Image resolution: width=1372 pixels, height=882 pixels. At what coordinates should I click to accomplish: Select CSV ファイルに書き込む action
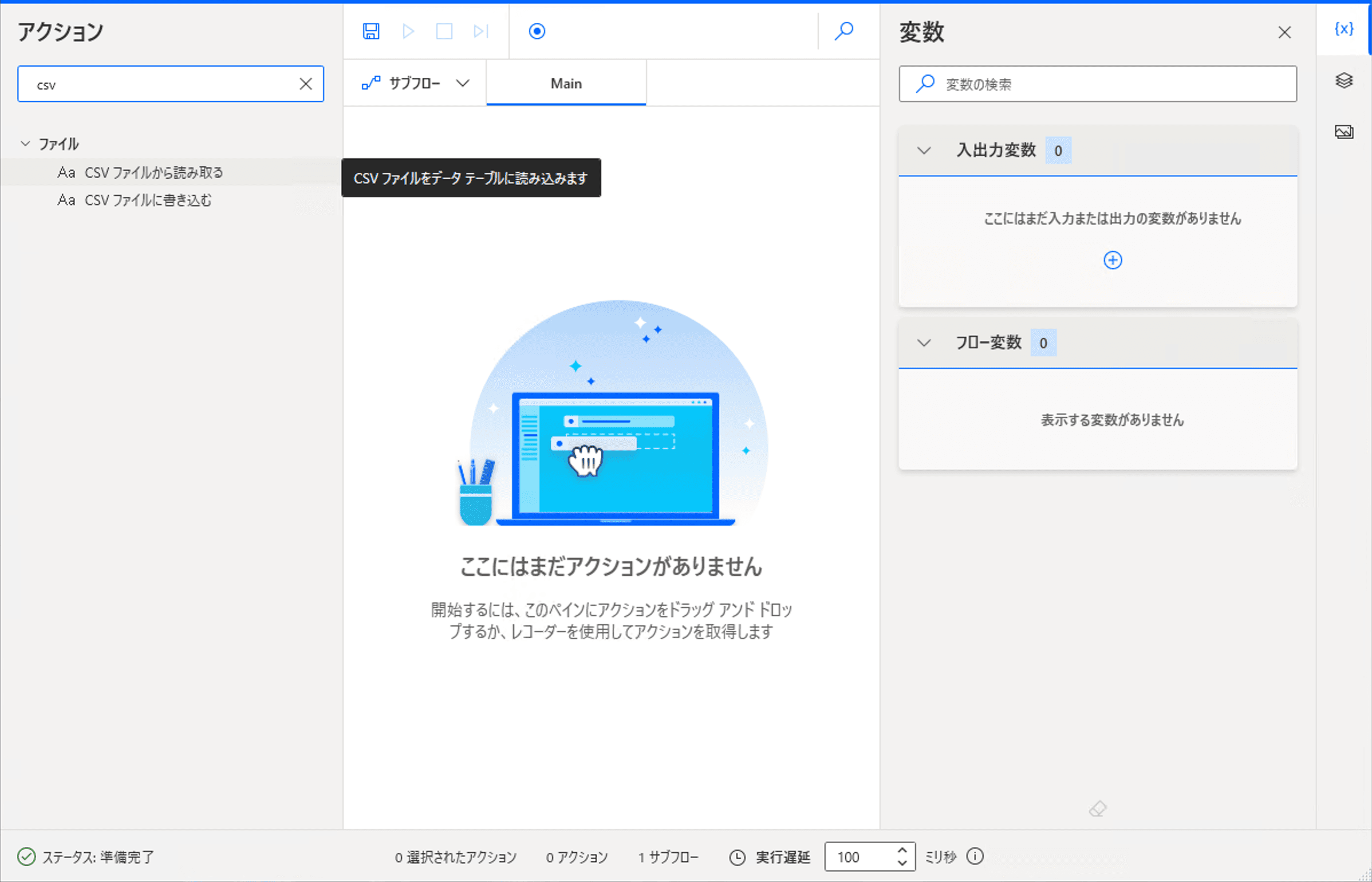(x=148, y=200)
